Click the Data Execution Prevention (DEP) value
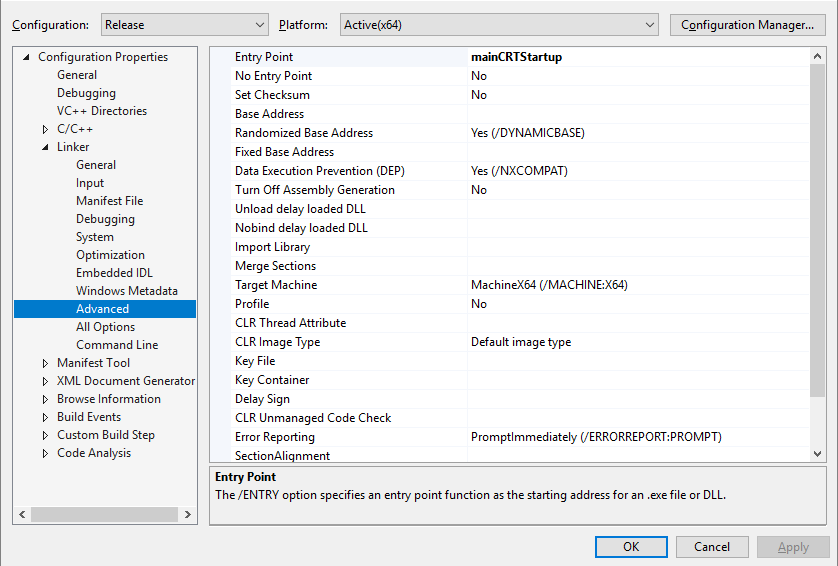This screenshot has width=838, height=566. [519, 171]
